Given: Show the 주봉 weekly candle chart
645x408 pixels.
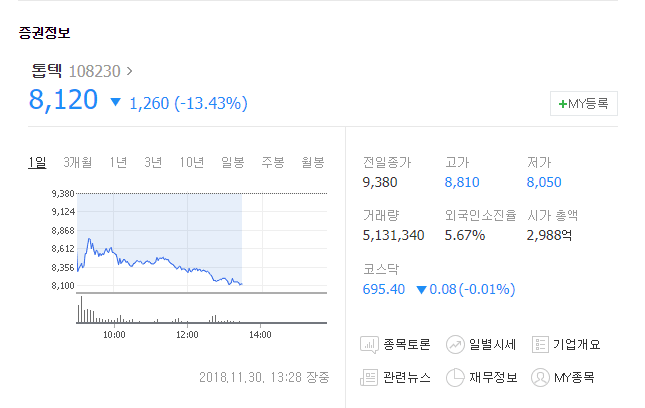Looking at the screenshot, I should point(273,162).
